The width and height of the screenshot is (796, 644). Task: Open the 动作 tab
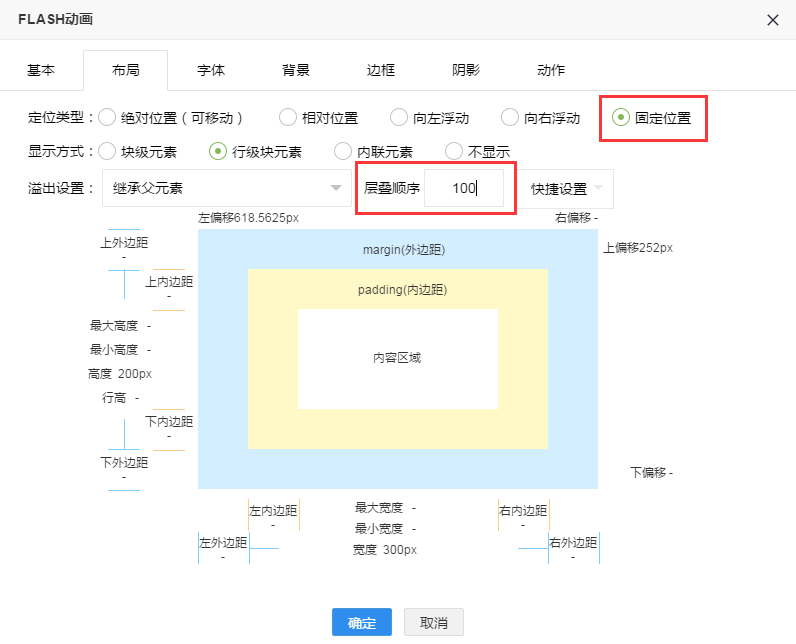tap(551, 70)
